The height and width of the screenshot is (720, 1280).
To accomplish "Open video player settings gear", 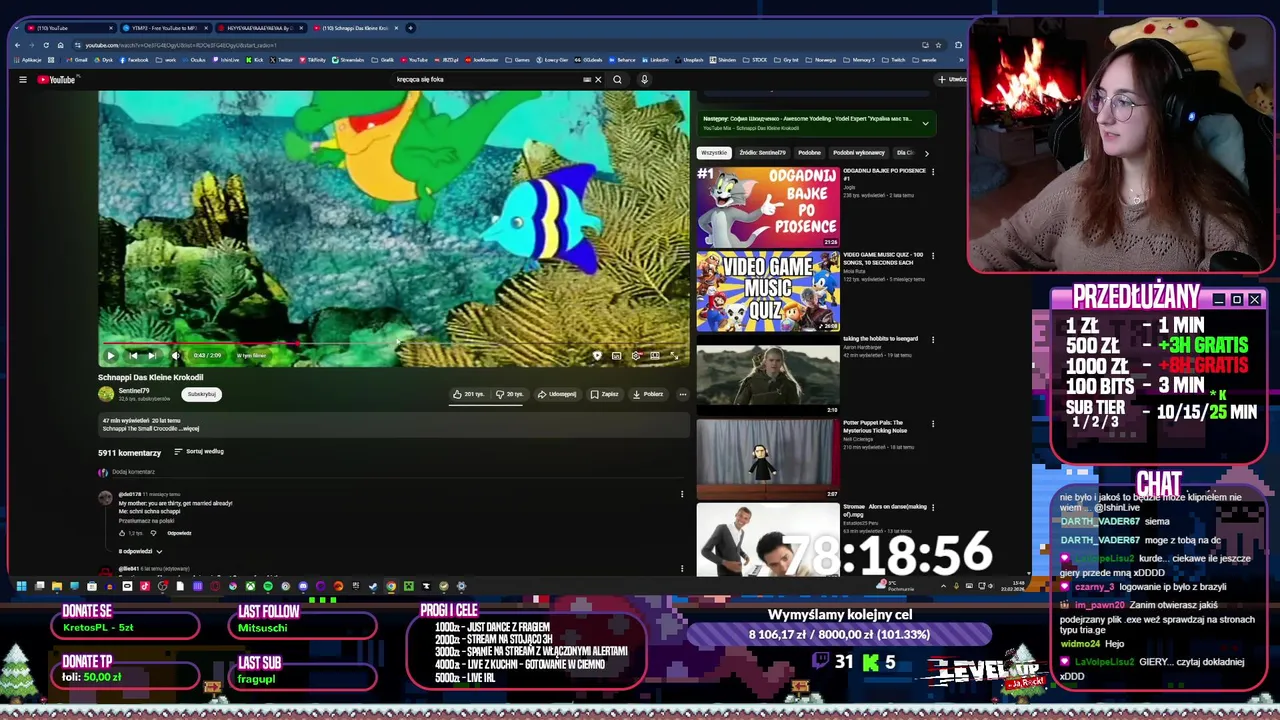I will tap(635, 355).
